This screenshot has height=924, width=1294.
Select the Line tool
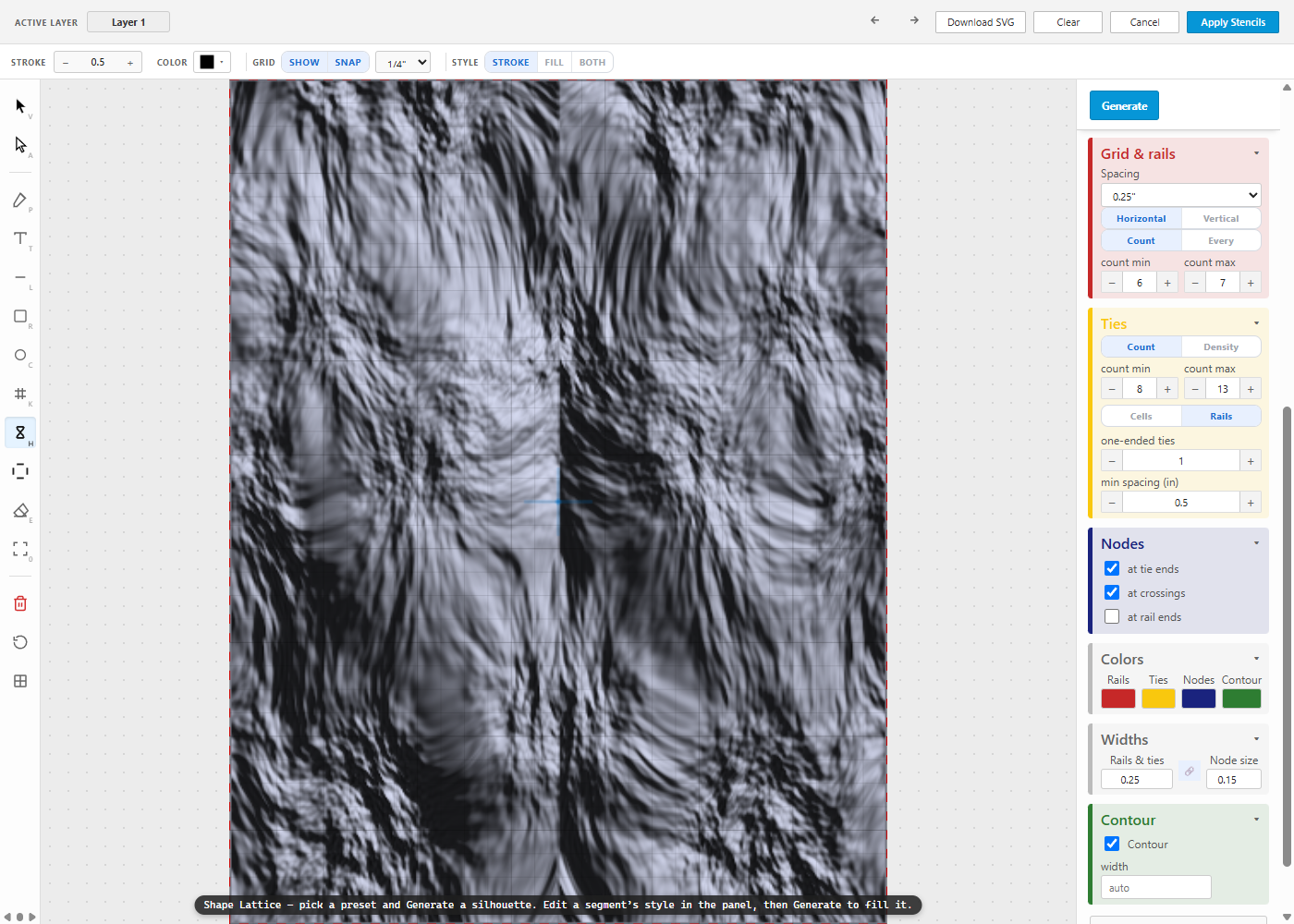(x=20, y=277)
